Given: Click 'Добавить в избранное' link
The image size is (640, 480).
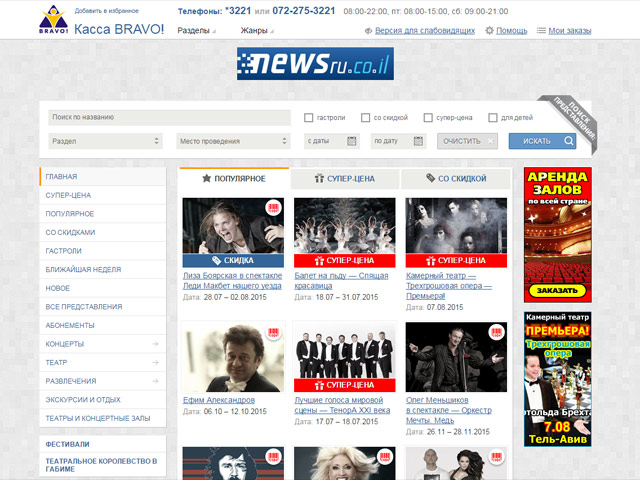Looking at the screenshot, I should tap(107, 11).
